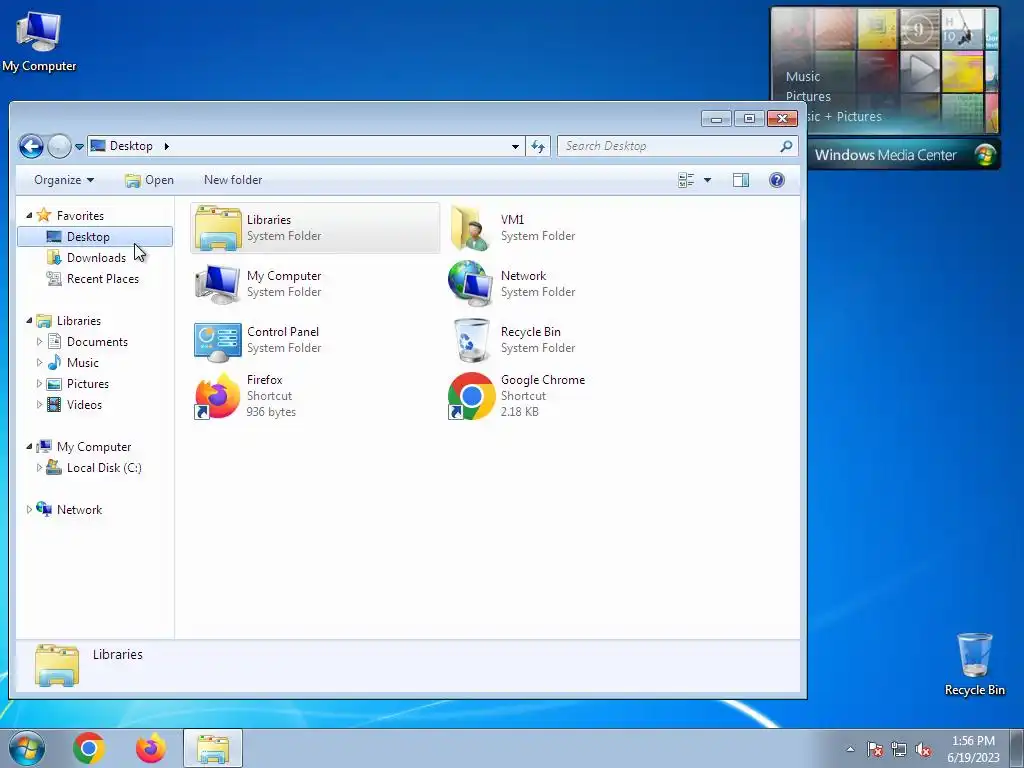
Task: Select My Computer in navigation pane
Action: pyautogui.click(x=94, y=447)
